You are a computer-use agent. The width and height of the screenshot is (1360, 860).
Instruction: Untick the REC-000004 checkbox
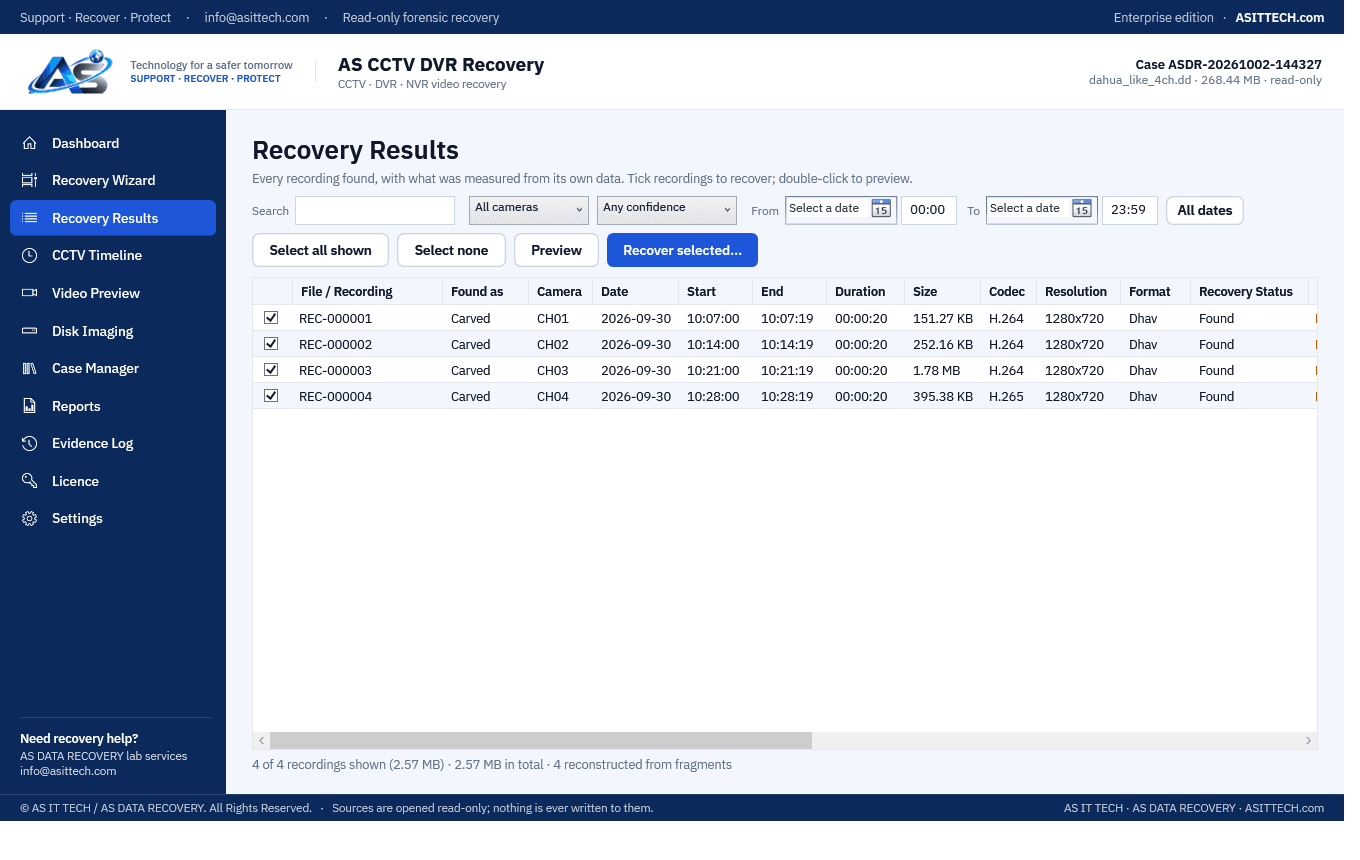(271, 396)
